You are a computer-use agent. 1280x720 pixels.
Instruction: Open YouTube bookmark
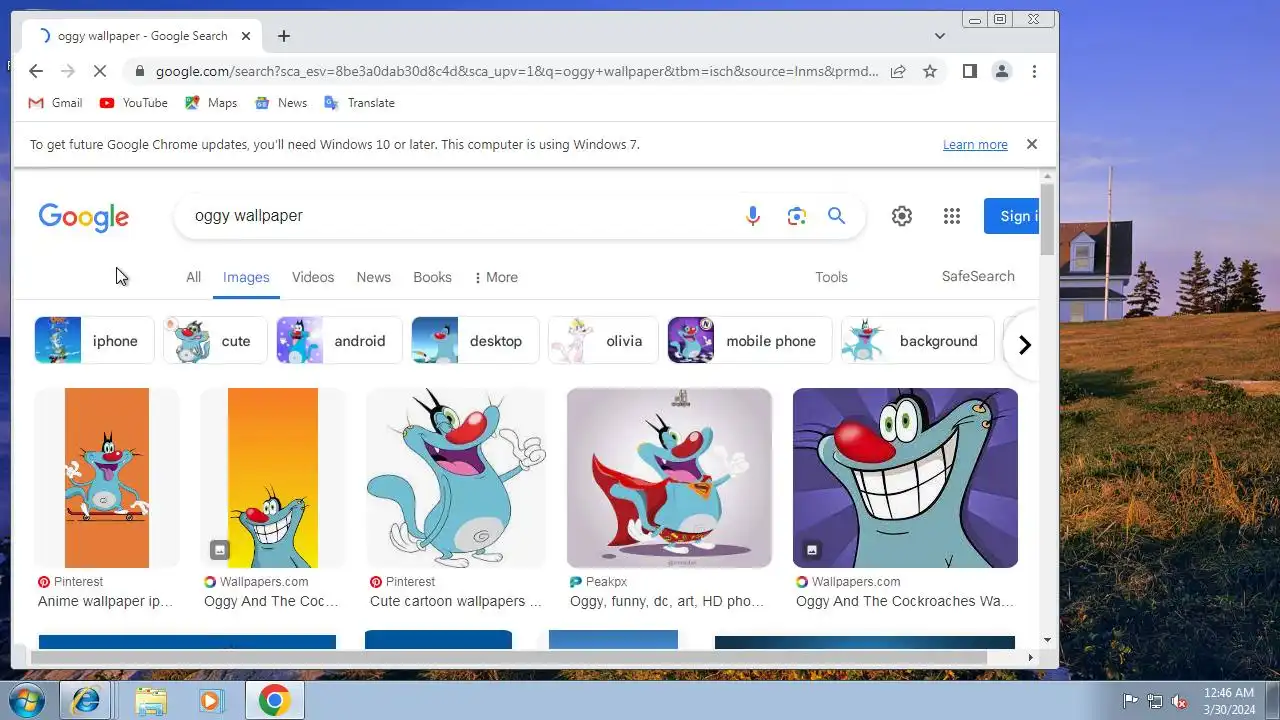click(x=134, y=103)
